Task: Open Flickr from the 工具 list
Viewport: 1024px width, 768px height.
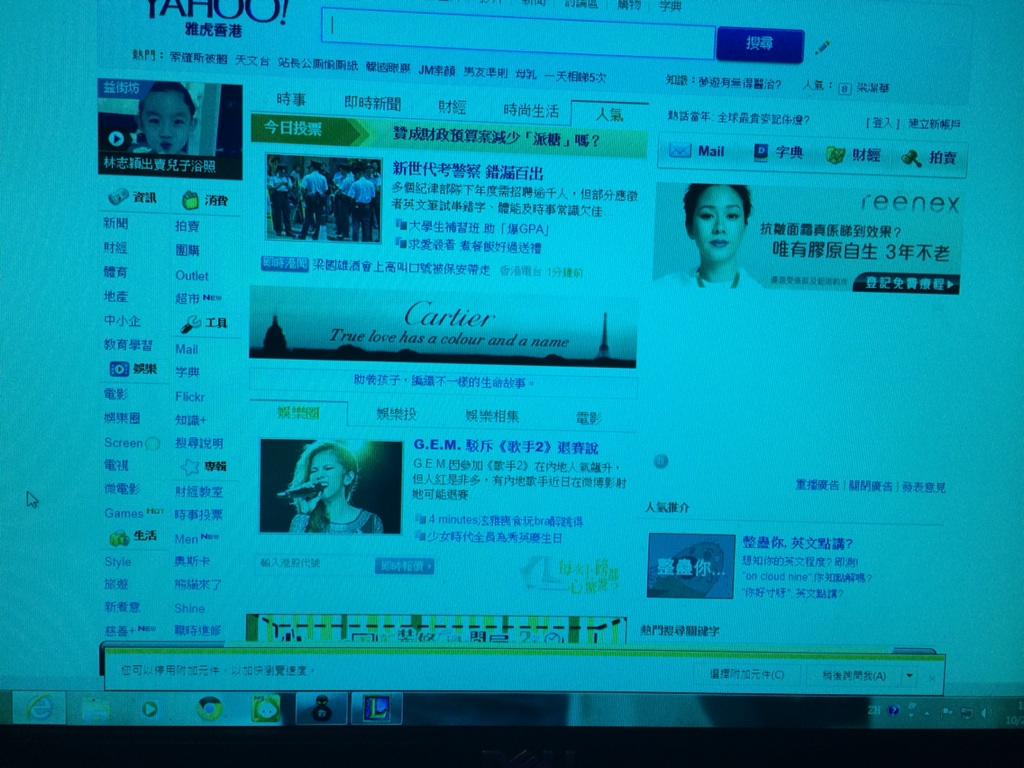Action: pos(189,396)
